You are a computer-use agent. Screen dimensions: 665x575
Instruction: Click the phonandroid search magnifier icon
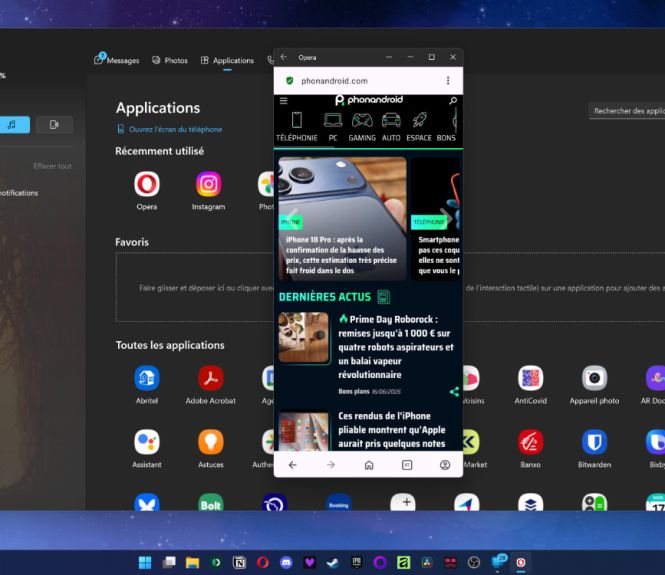(x=453, y=100)
